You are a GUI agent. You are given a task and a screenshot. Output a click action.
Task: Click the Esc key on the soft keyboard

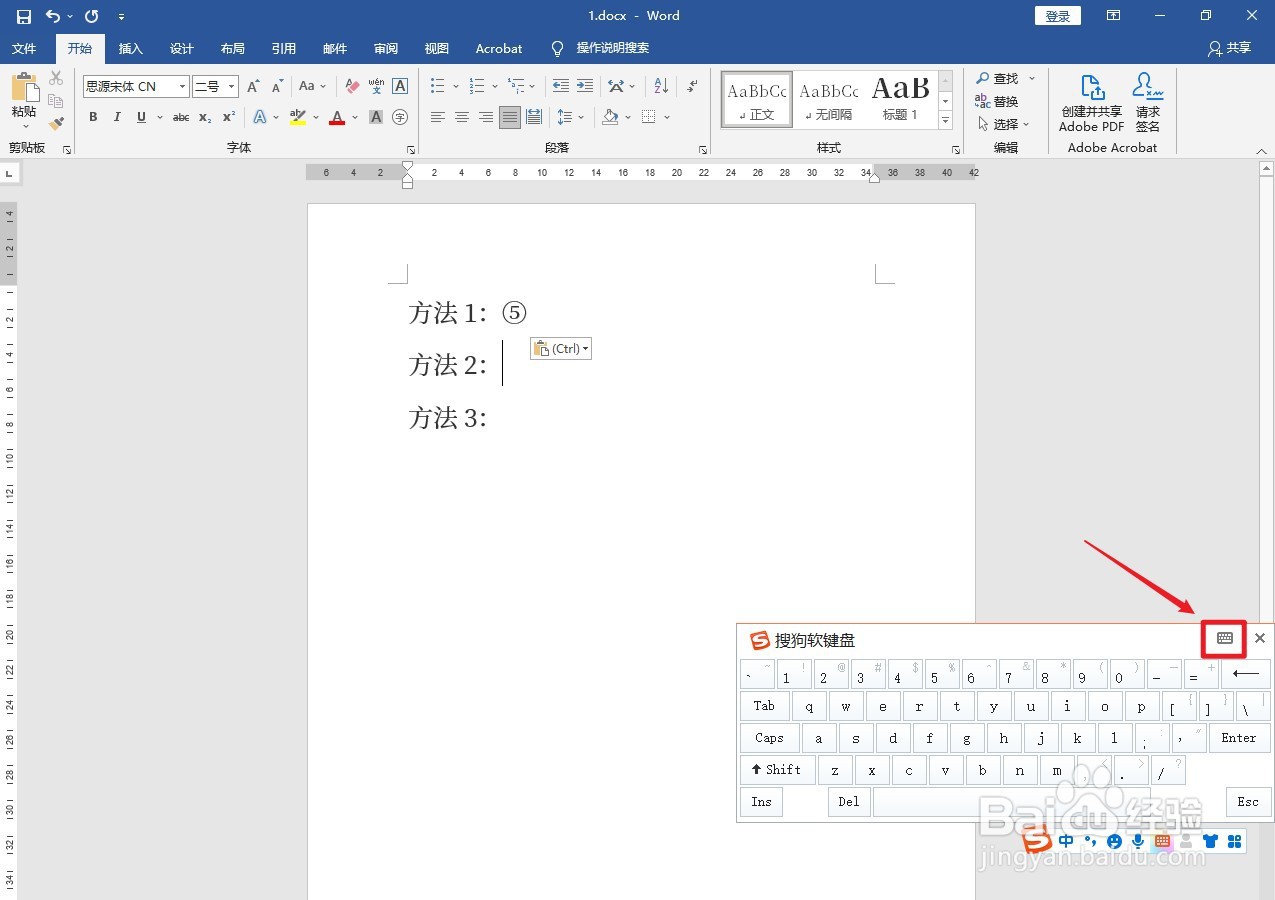[1248, 802]
